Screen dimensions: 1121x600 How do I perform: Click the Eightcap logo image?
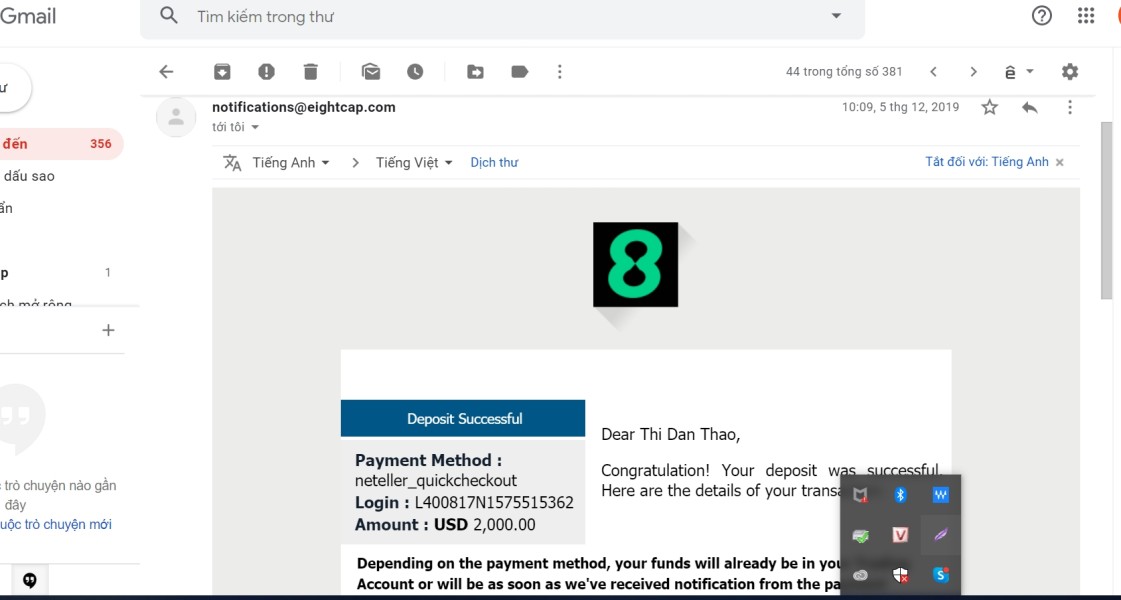tap(636, 265)
